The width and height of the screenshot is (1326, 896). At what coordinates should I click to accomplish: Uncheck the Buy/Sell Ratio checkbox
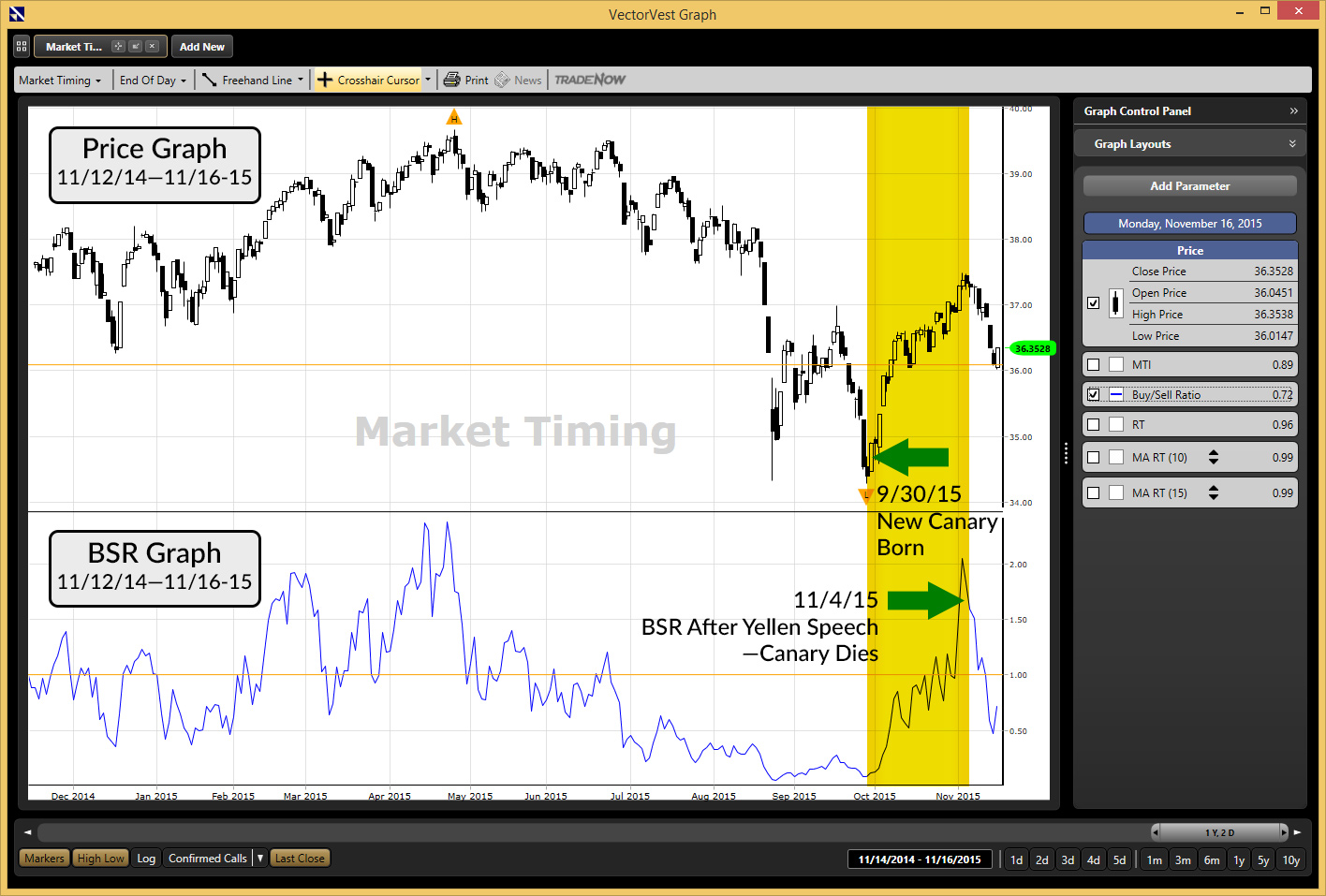coord(1093,395)
